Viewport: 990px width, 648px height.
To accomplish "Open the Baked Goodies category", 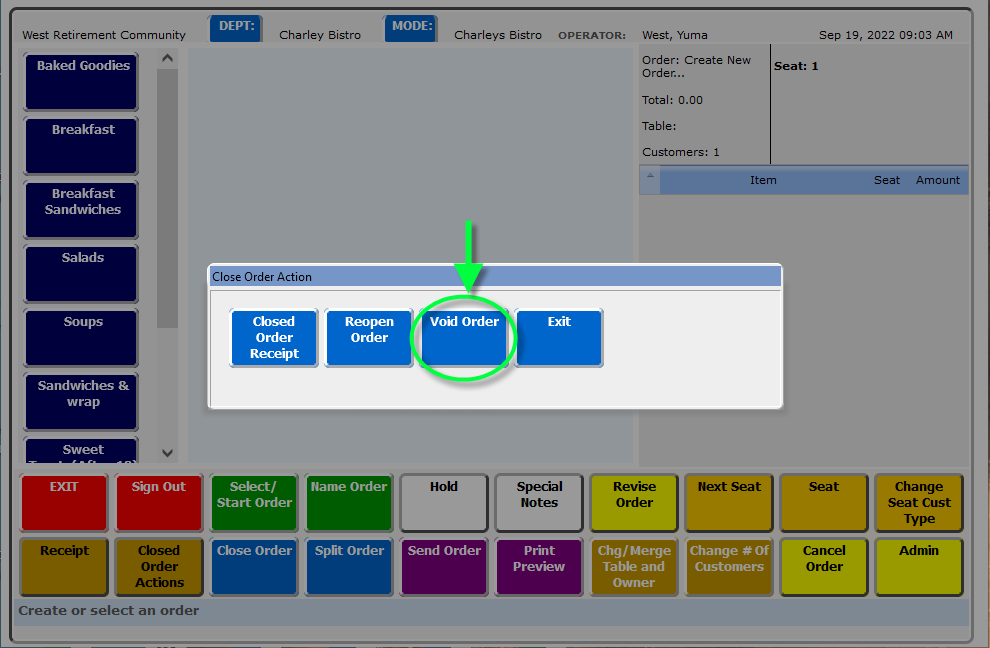I will (82, 82).
